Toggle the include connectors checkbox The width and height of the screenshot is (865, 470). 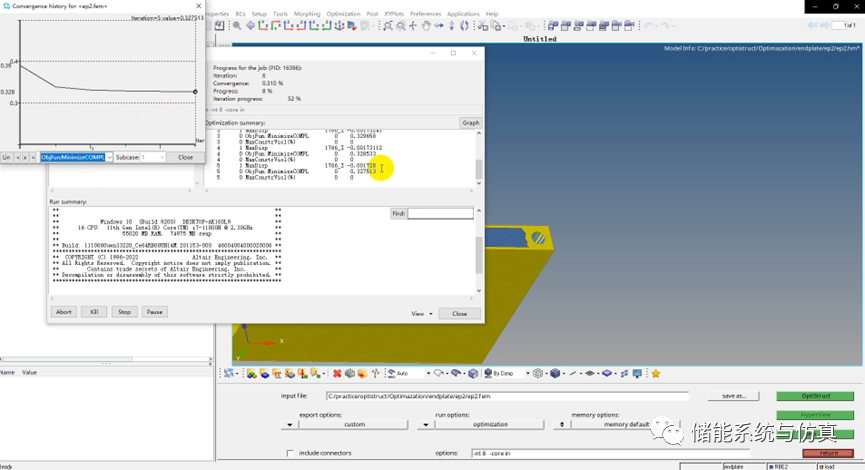click(290, 453)
